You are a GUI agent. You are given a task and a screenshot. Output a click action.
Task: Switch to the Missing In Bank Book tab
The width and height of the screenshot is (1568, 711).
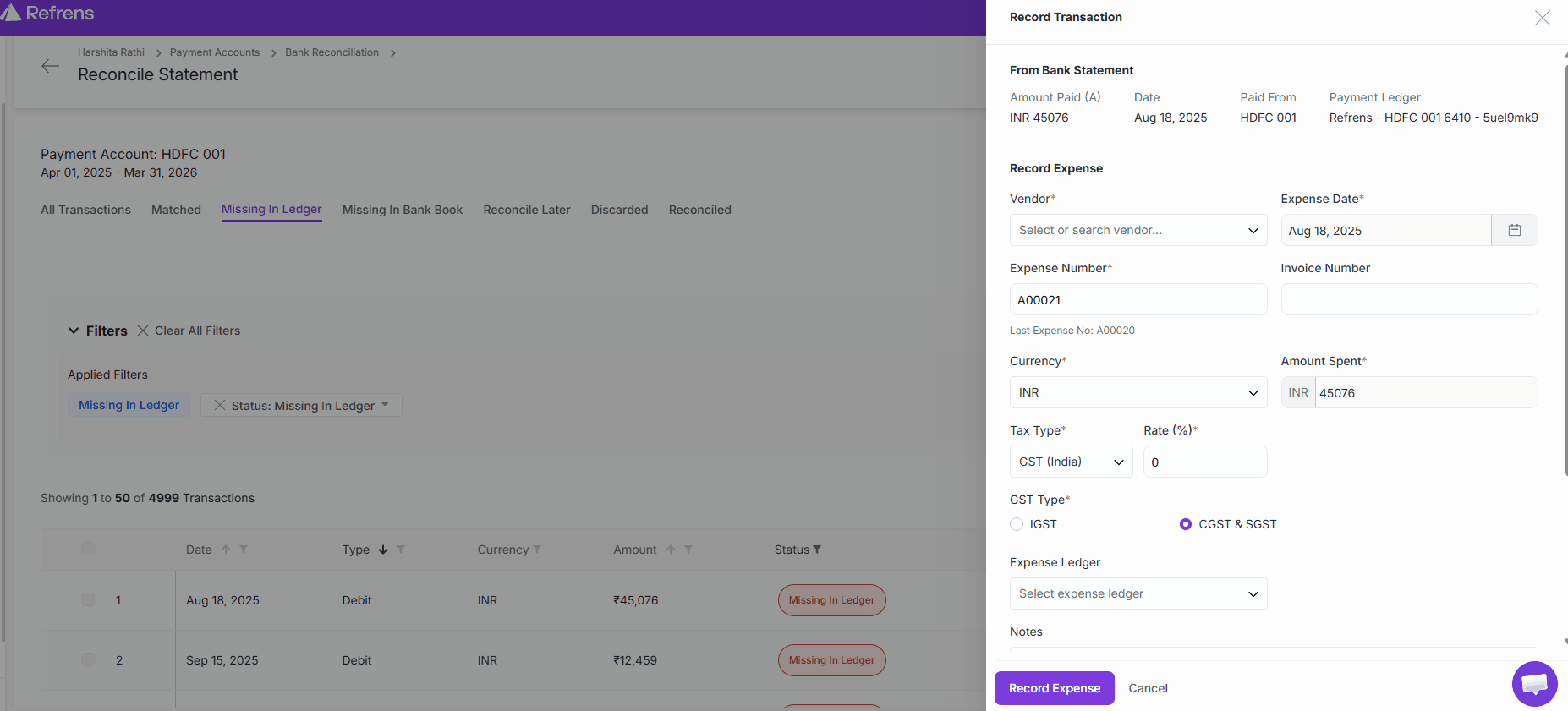[x=403, y=210]
